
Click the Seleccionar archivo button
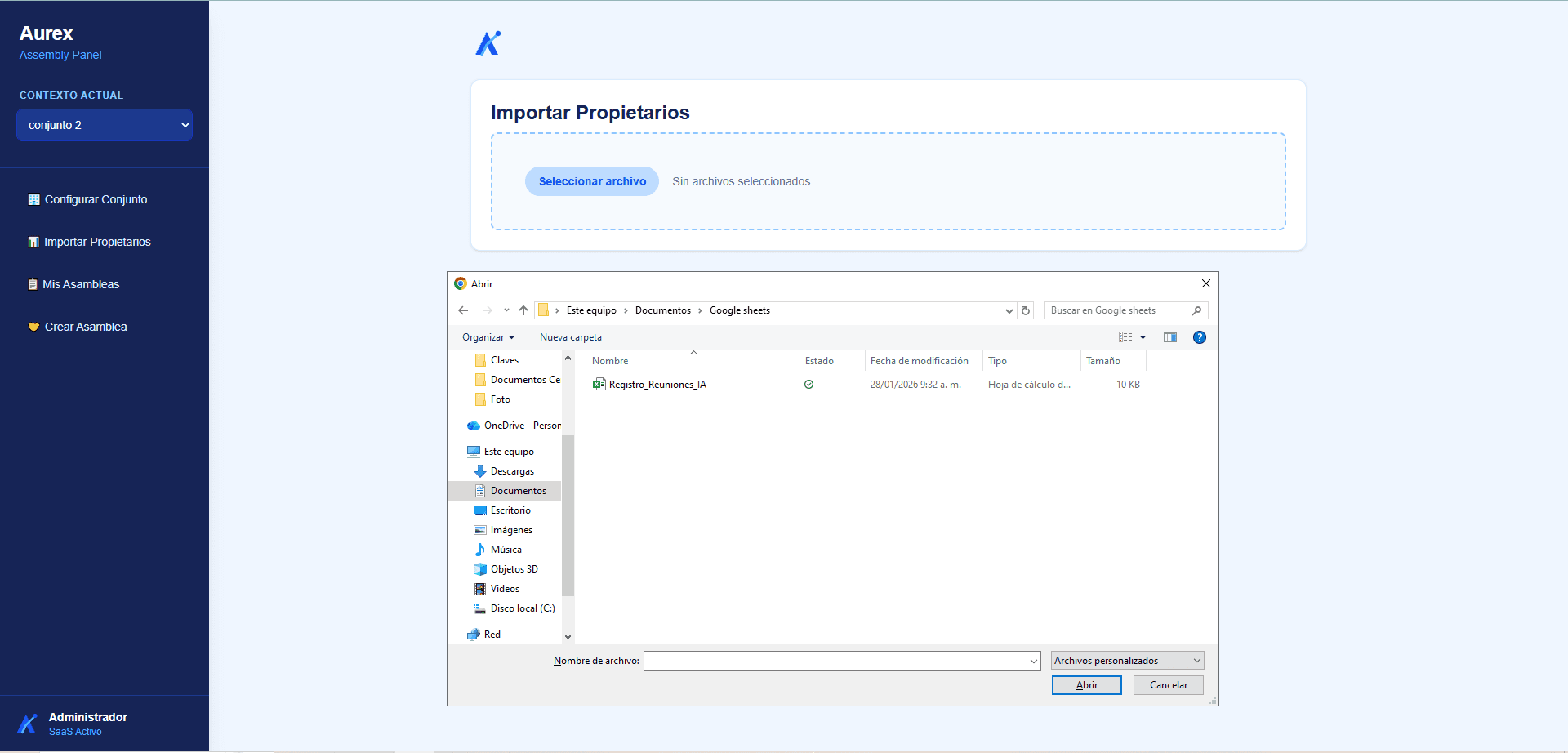click(592, 181)
